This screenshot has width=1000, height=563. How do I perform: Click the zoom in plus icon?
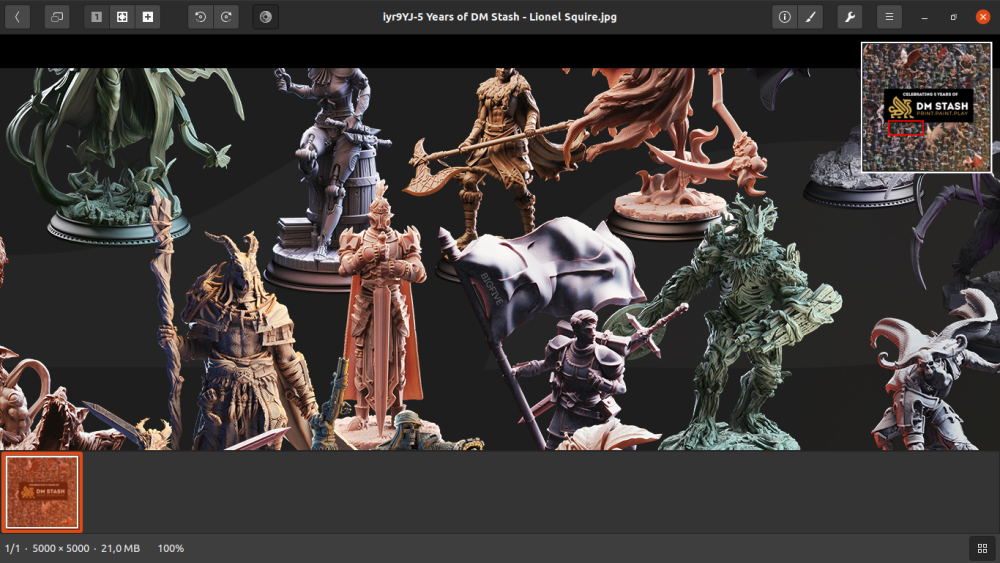click(148, 17)
